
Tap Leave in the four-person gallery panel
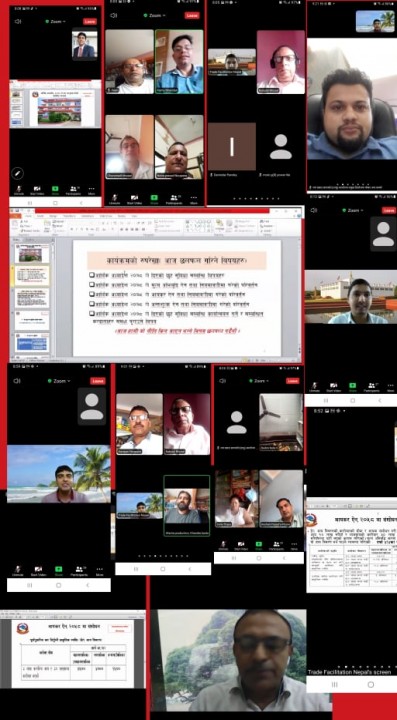tap(192, 15)
